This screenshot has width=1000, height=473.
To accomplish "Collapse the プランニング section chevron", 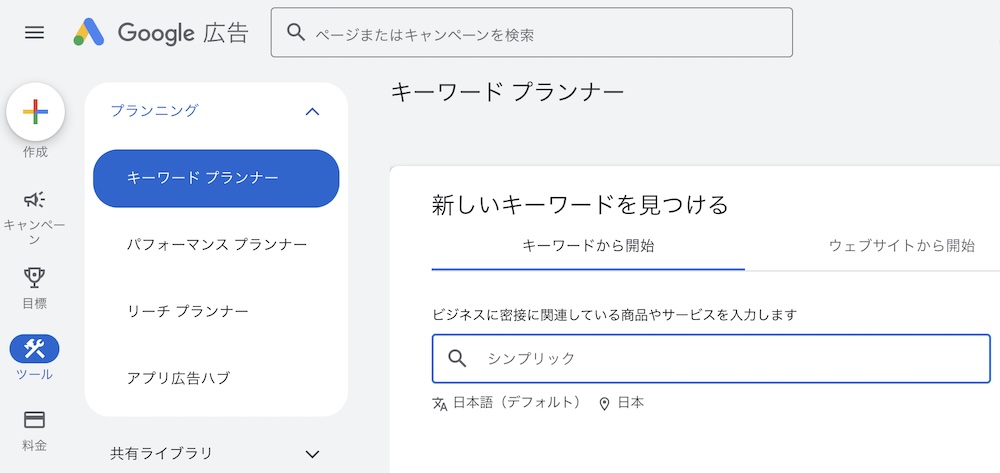I will click(312, 111).
